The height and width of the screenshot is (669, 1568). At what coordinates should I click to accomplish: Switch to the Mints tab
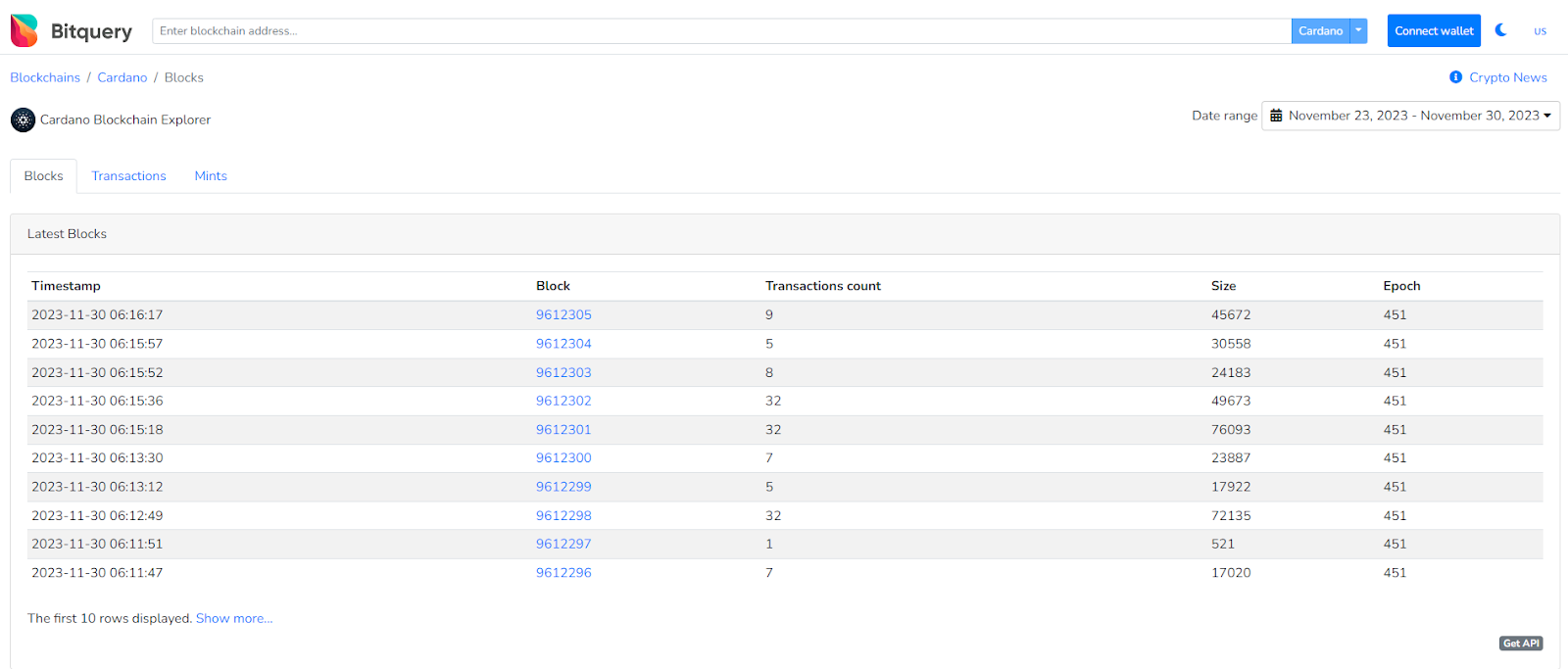coord(211,176)
